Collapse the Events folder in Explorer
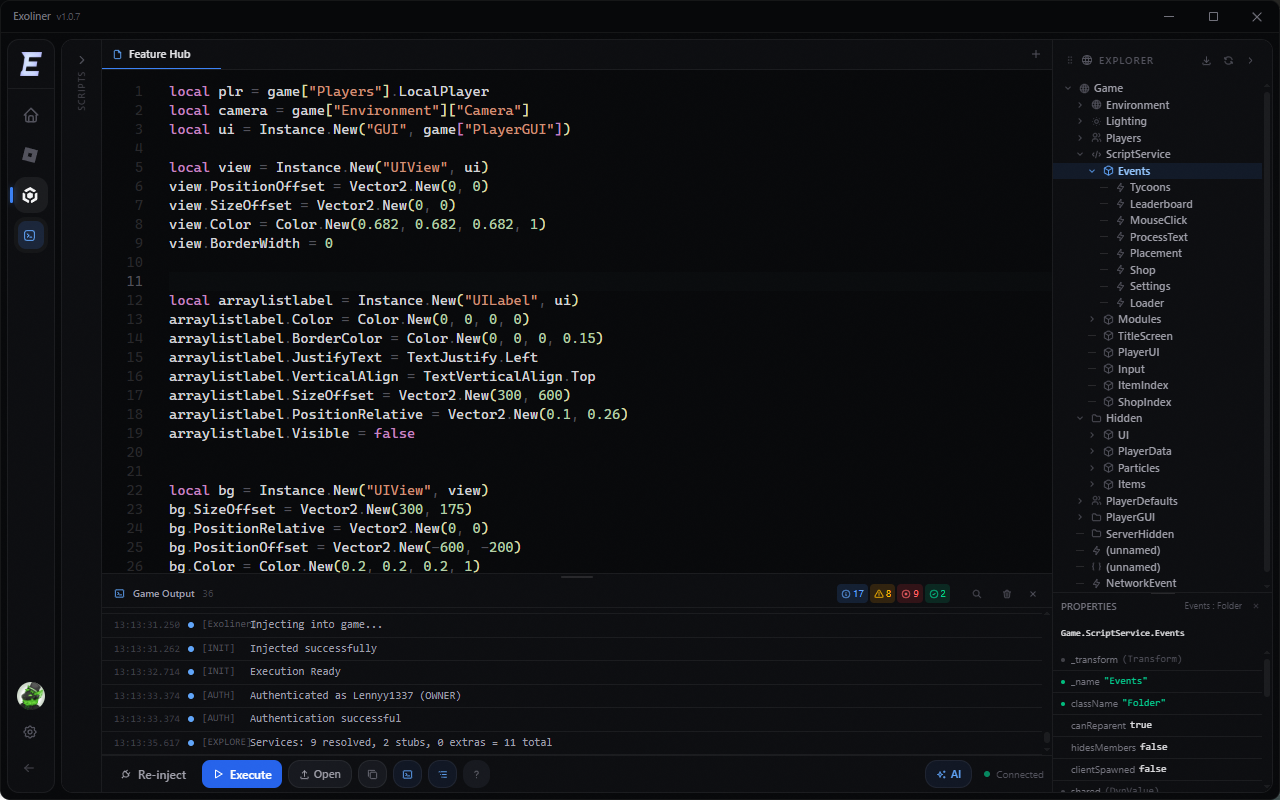Image resolution: width=1280 pixels, height=800 pixels. click(x=1092, y=170)
